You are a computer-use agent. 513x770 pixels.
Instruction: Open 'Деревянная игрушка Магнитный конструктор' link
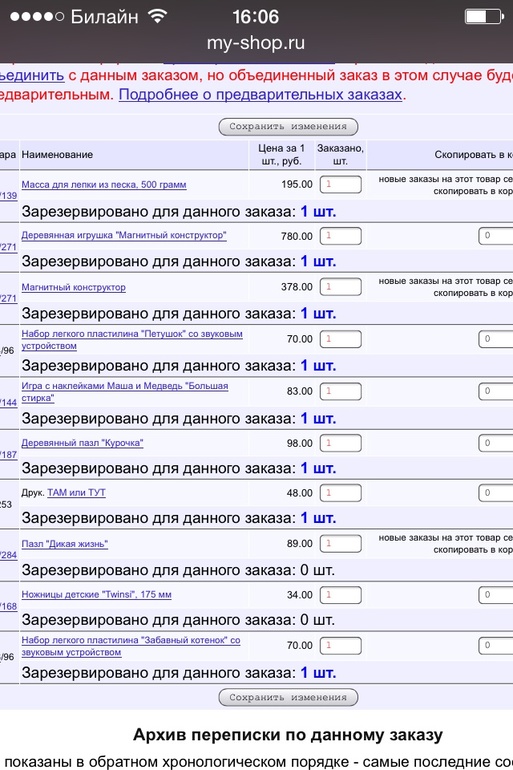pyautogui.click(x=124, y=235)
